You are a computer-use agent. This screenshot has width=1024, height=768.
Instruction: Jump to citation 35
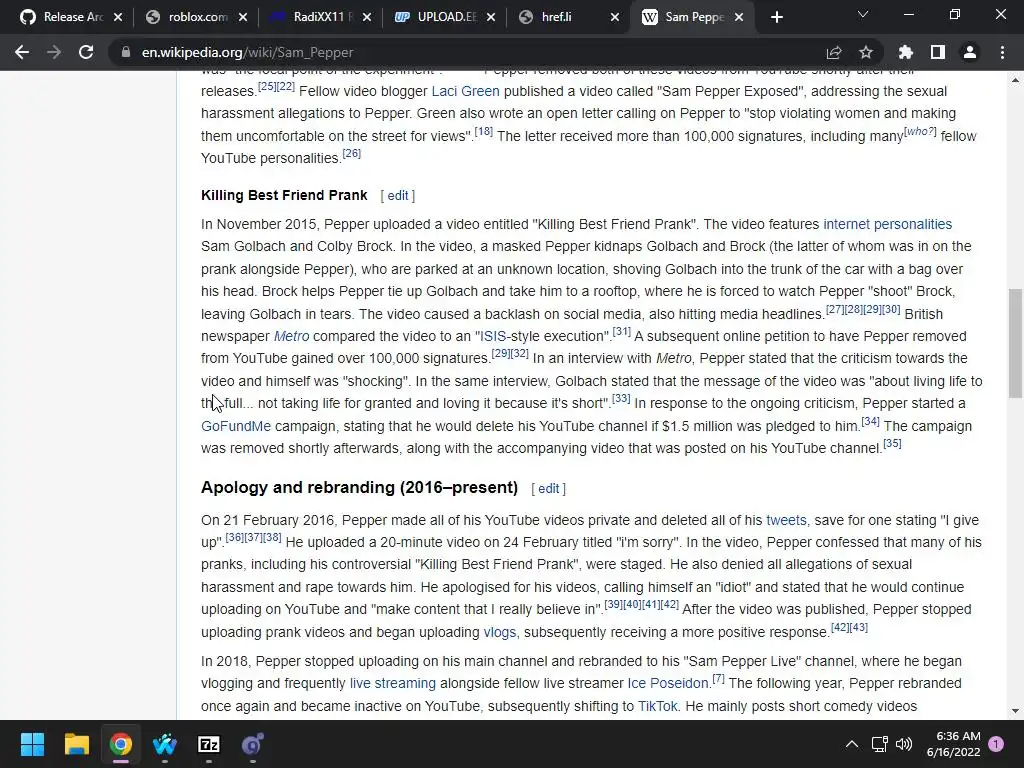[x=892, y=443]
